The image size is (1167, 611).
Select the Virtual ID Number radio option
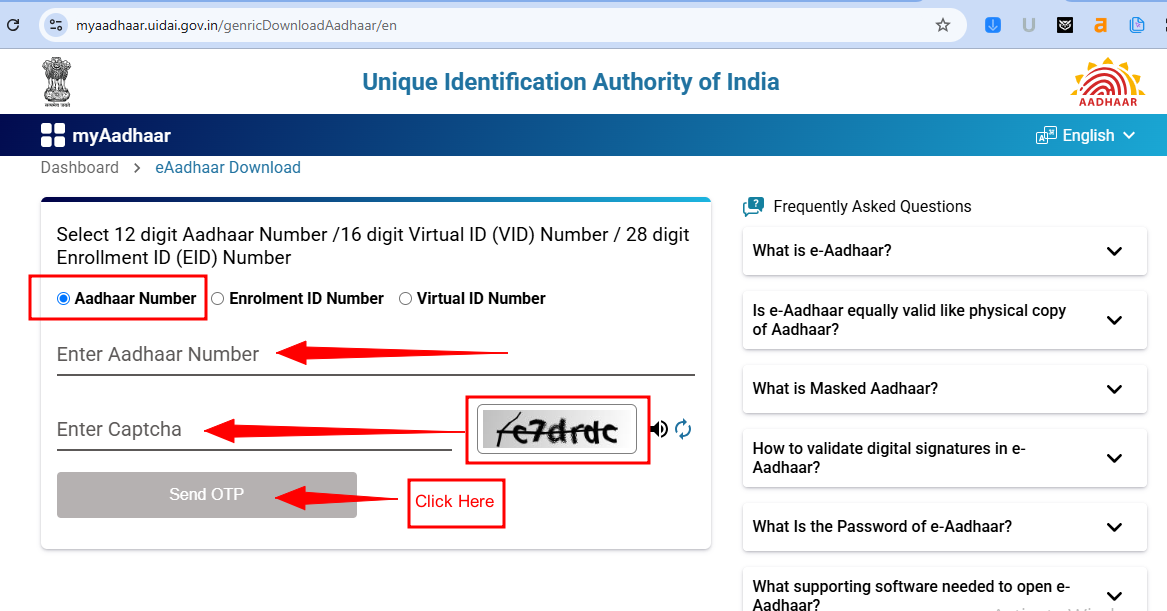click(x=405, y=298)
